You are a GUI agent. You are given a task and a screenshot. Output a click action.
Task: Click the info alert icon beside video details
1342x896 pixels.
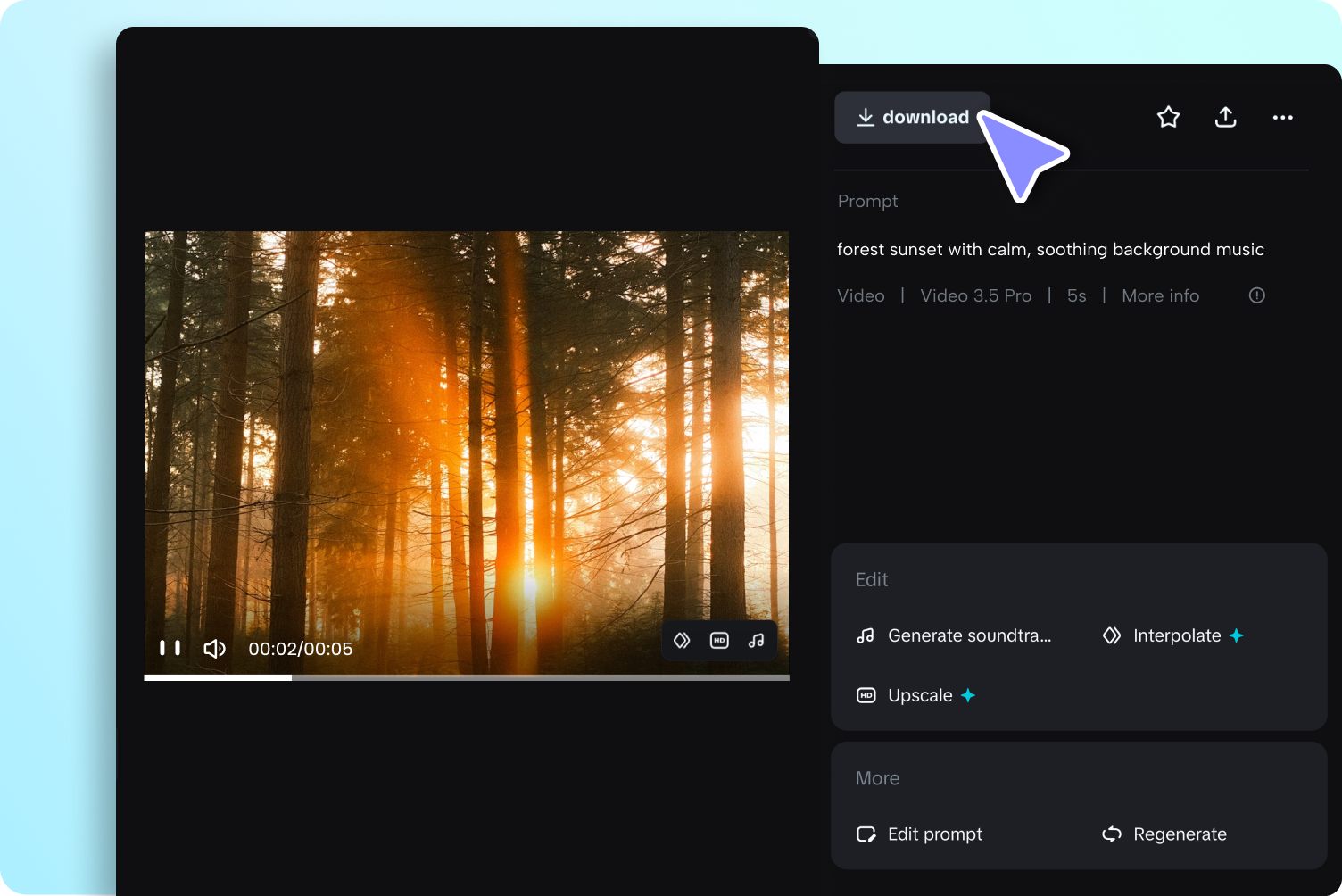click(1256, 295)
